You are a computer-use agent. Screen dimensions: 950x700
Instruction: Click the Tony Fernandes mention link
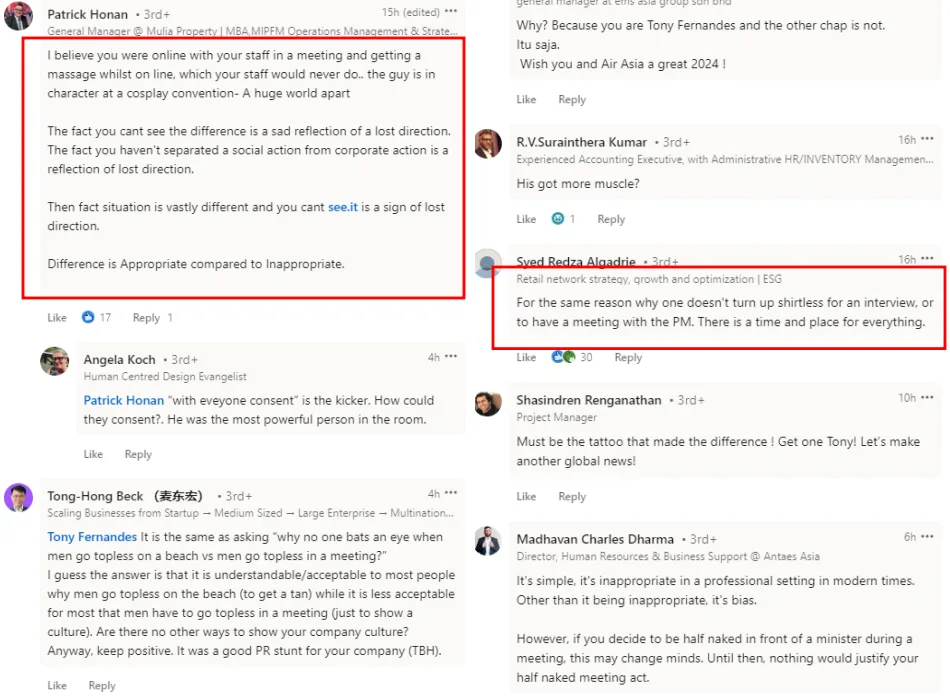92,537
